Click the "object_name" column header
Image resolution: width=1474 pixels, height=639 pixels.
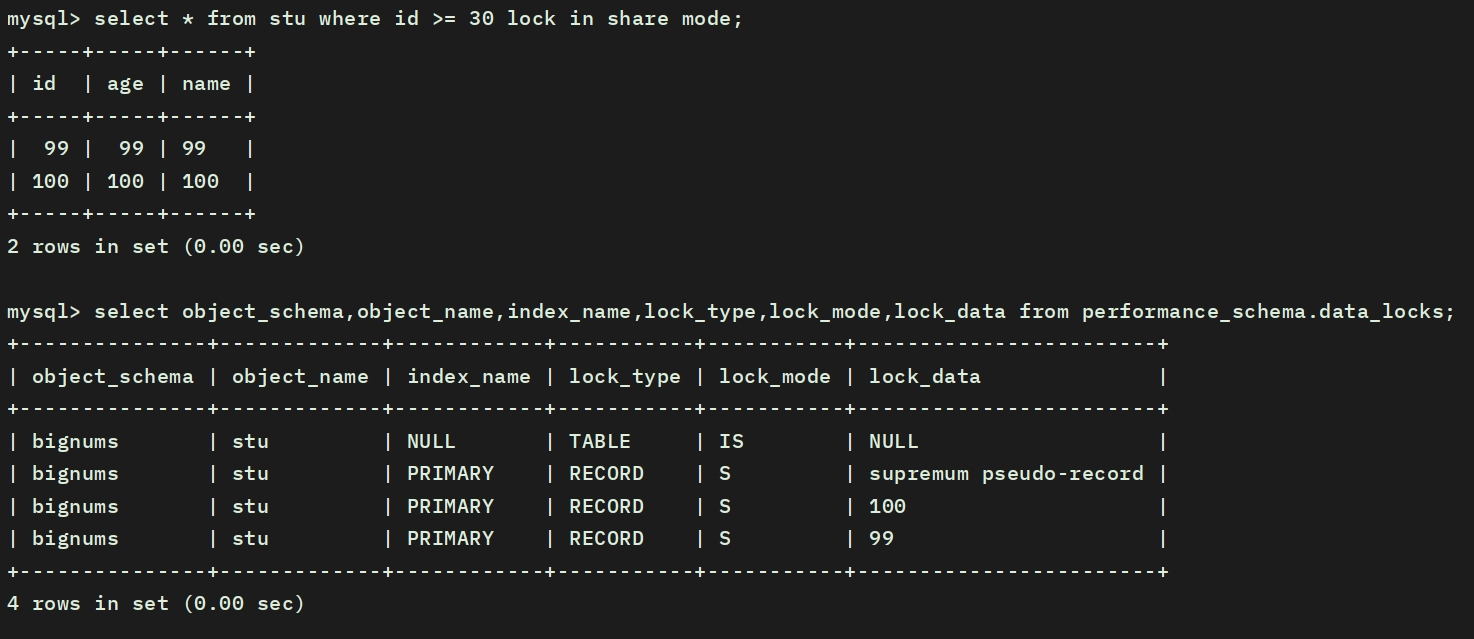pos(300,377)
